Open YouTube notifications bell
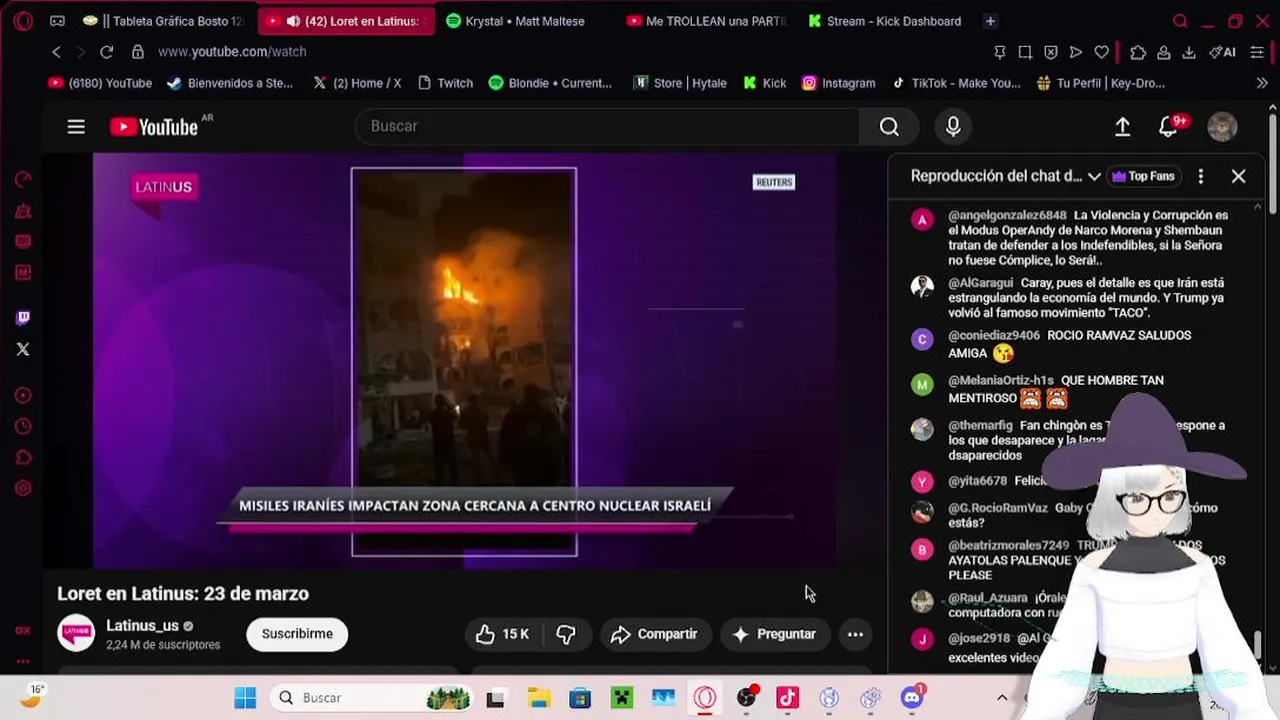The height and width of the screenshot is (720, 1280). click(x=1168, y=126)
